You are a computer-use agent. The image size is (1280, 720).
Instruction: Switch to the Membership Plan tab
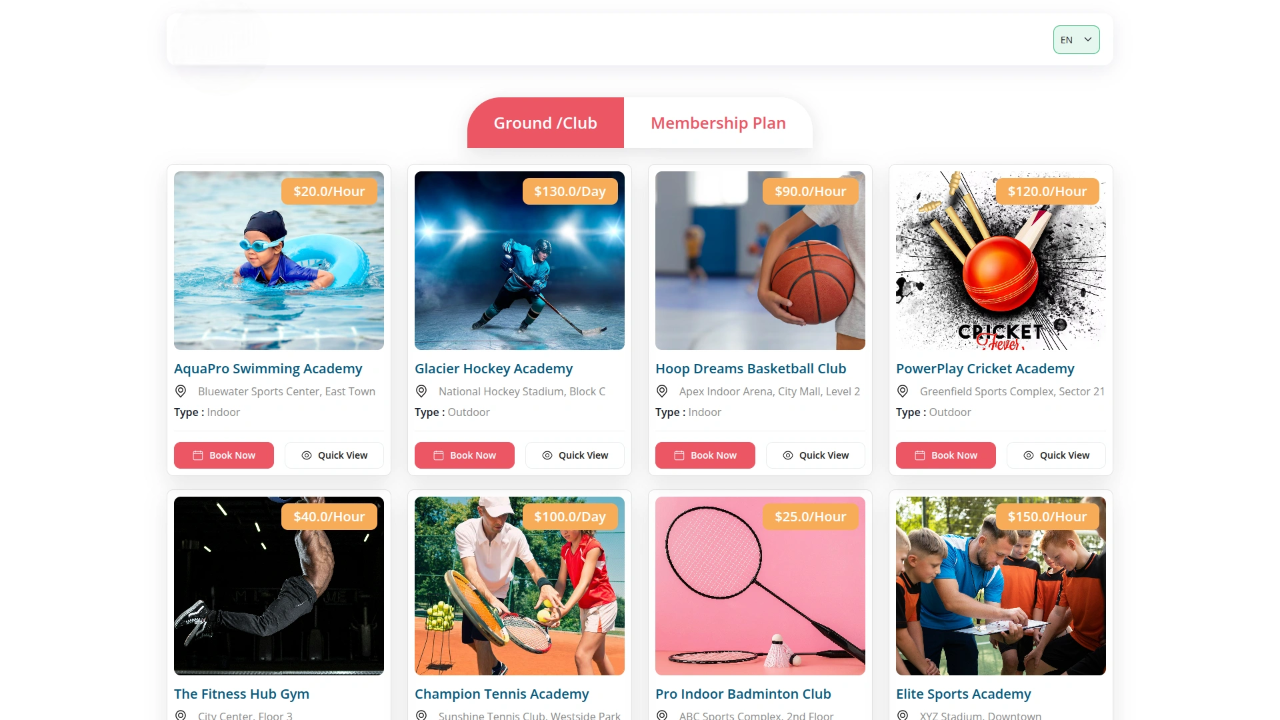click(x=718, y=123)
